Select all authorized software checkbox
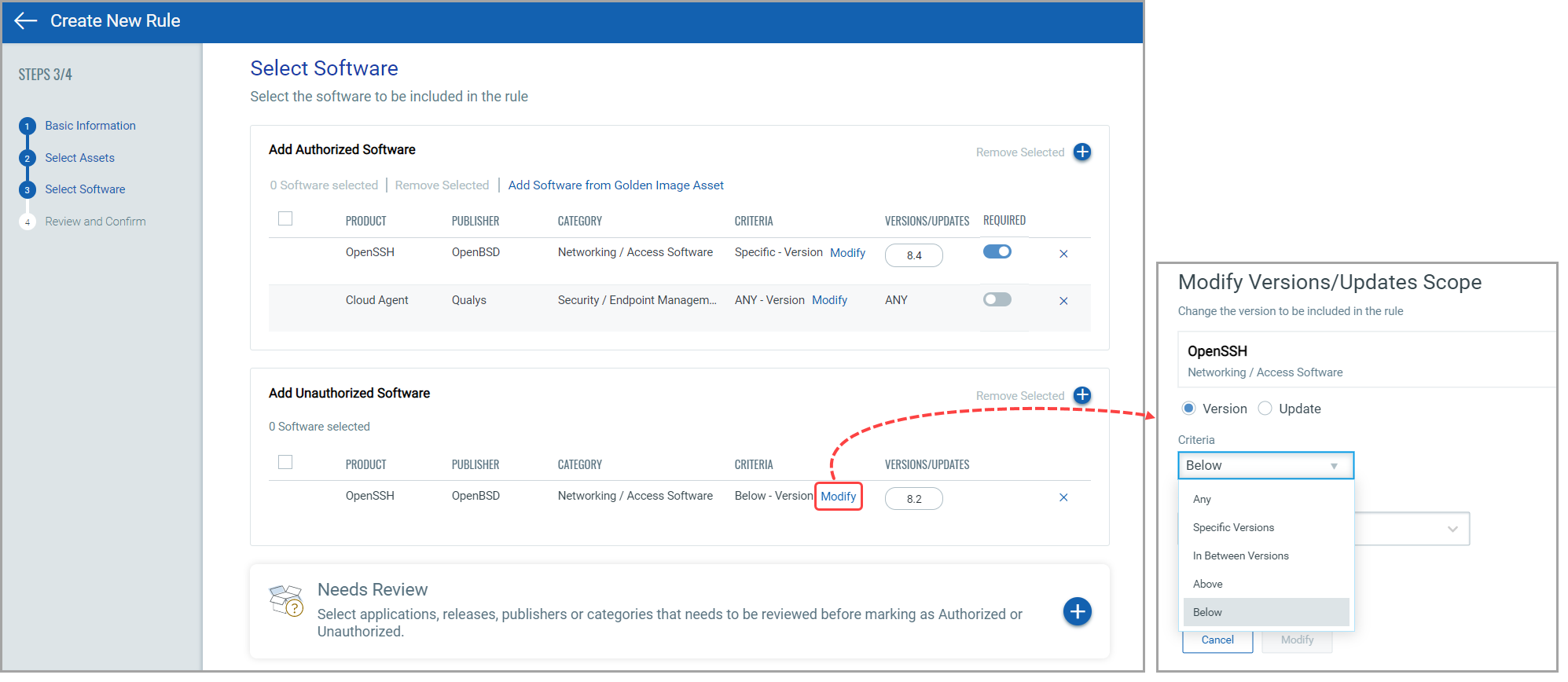The image size is (1568, 682). 285,218
